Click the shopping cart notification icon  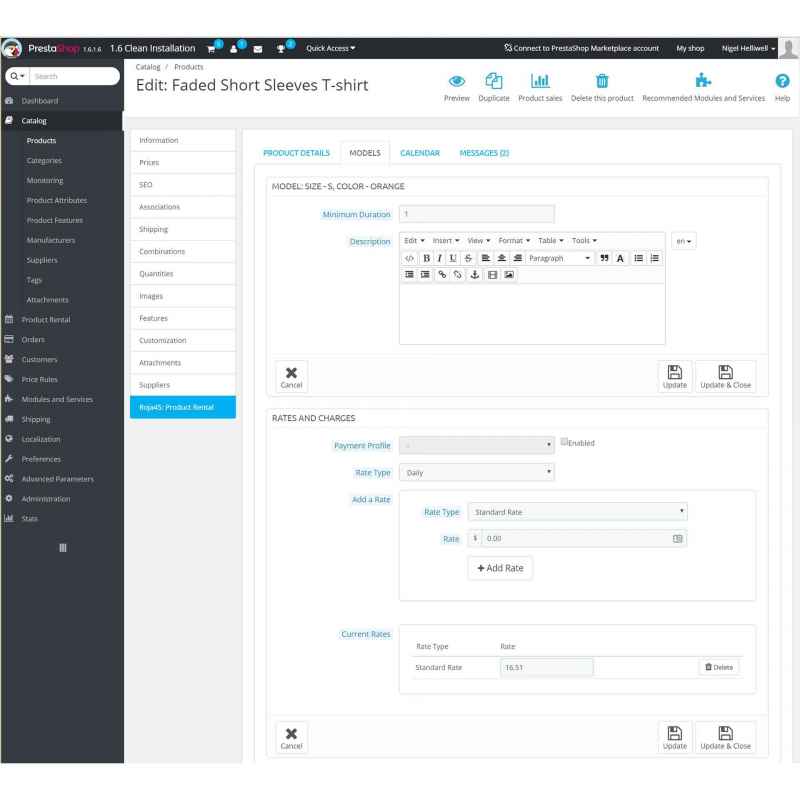pyautogui.click(x=211, y=49)
